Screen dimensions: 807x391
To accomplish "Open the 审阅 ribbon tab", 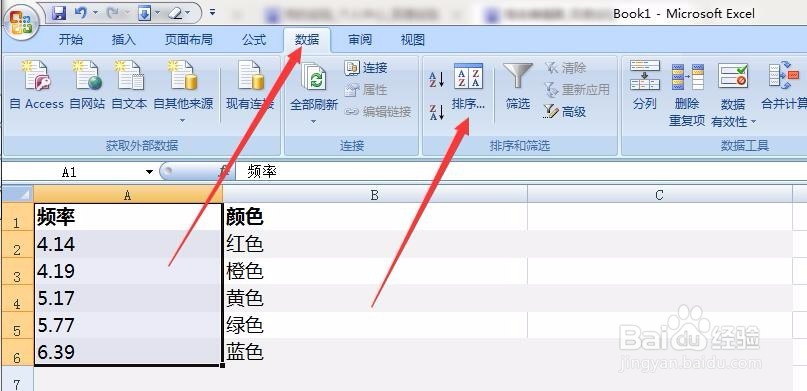I will click(x=360, y=40).
